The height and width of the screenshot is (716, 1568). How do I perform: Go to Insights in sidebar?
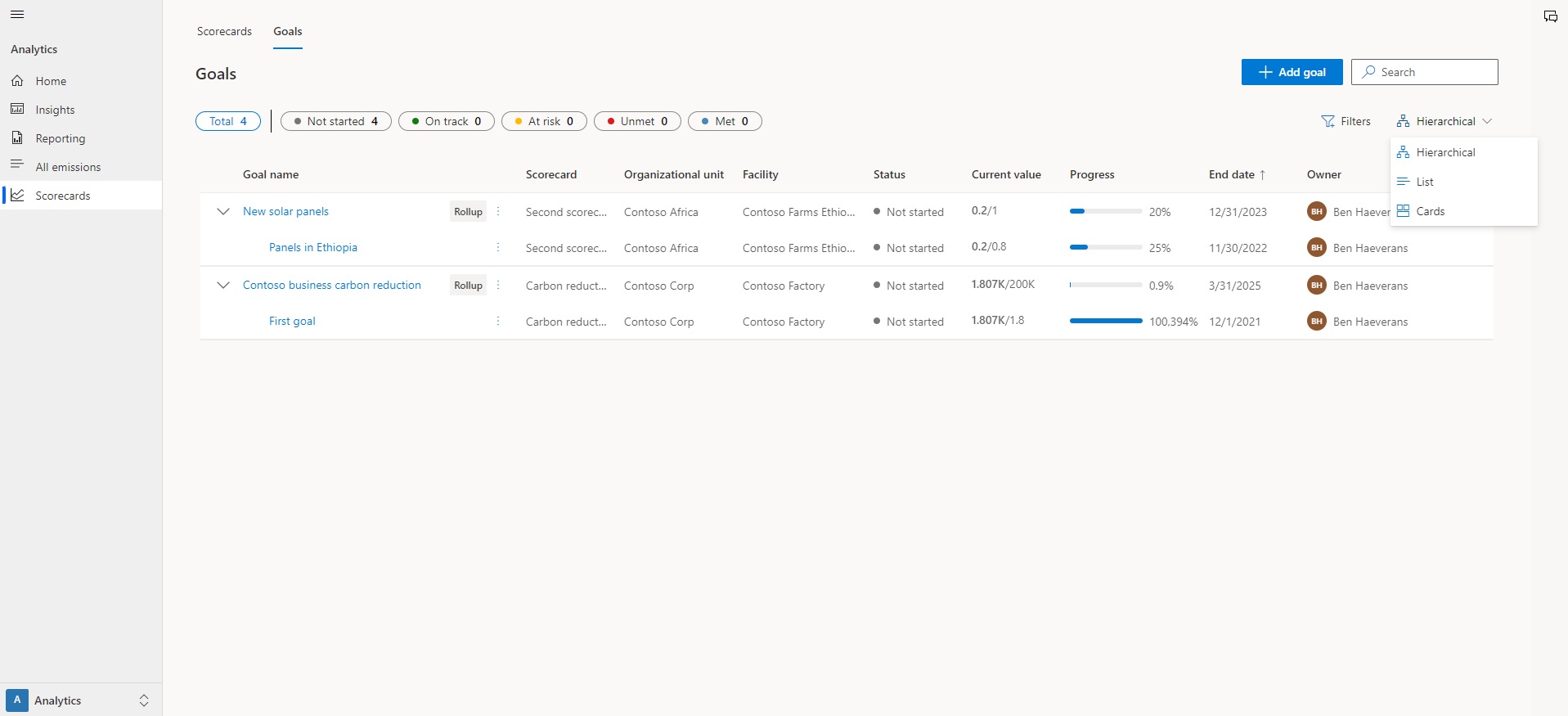[55, 110]
